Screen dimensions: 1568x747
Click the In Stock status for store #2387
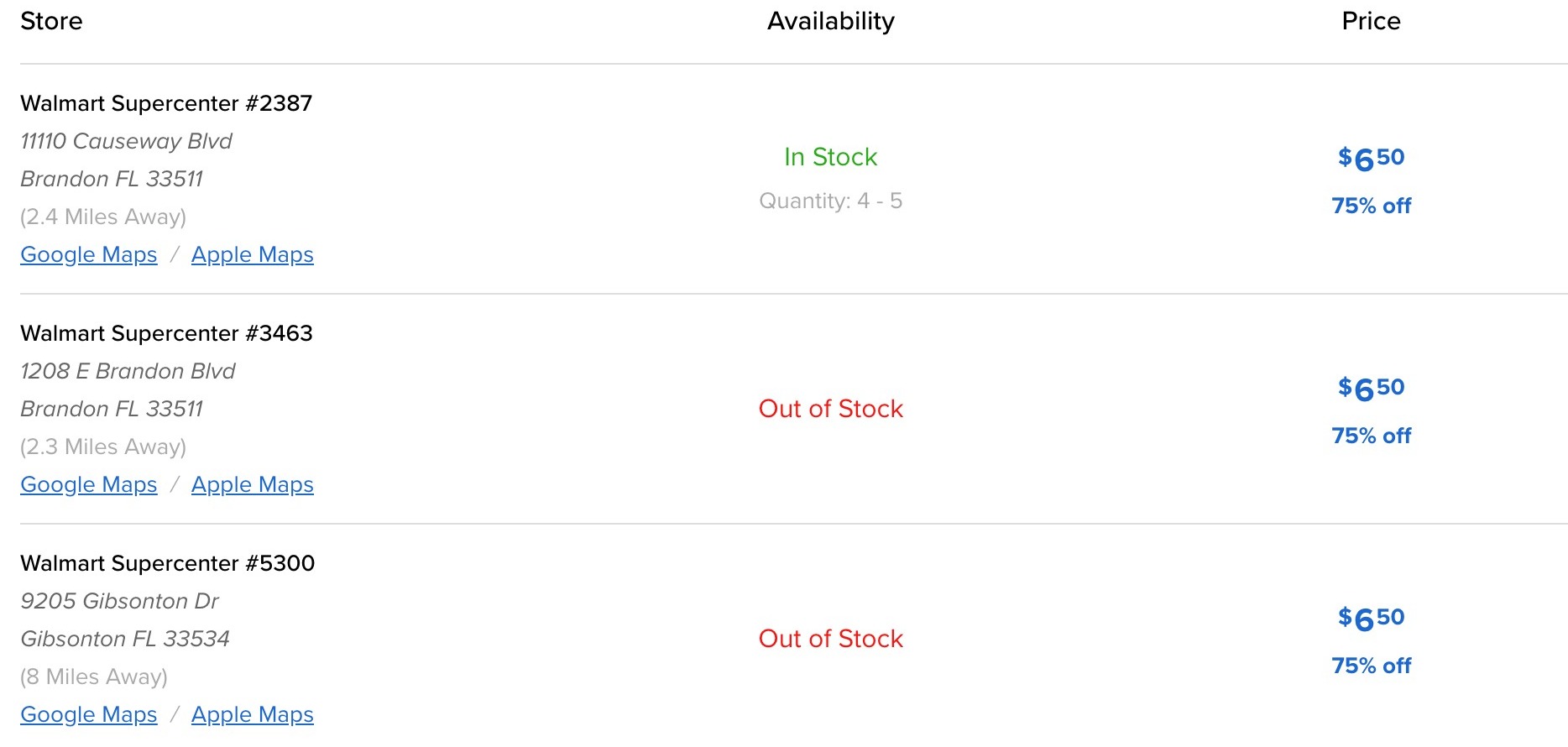click(829, 157)
